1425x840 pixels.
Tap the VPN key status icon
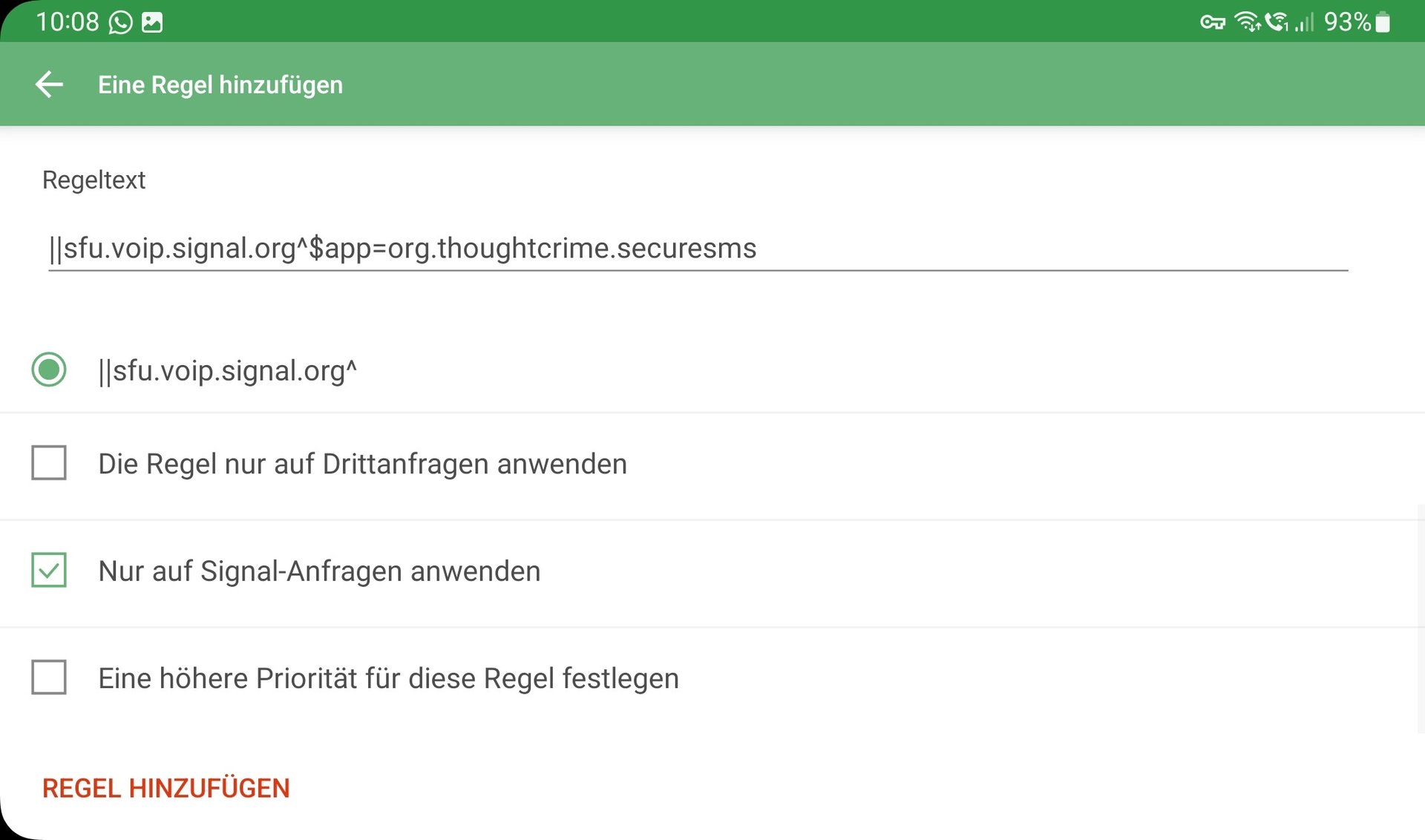(1212, 22)
